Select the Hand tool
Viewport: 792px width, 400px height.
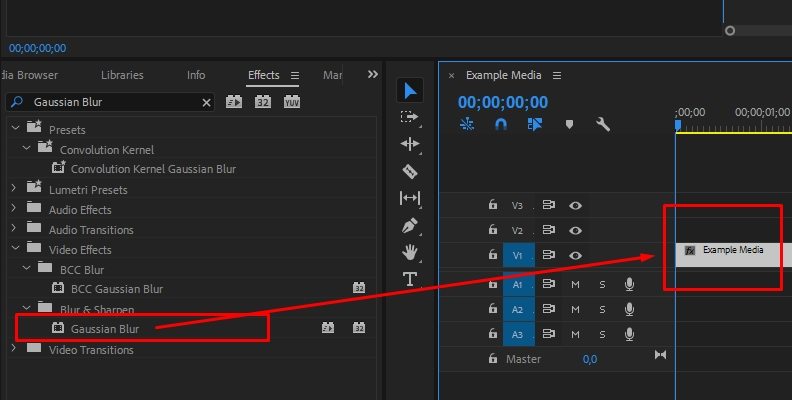click(x=410, y=252)
